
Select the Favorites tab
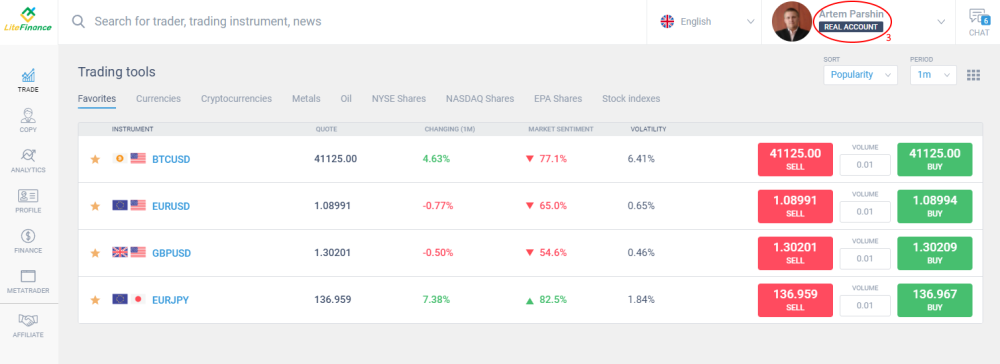tap(97, 99)
